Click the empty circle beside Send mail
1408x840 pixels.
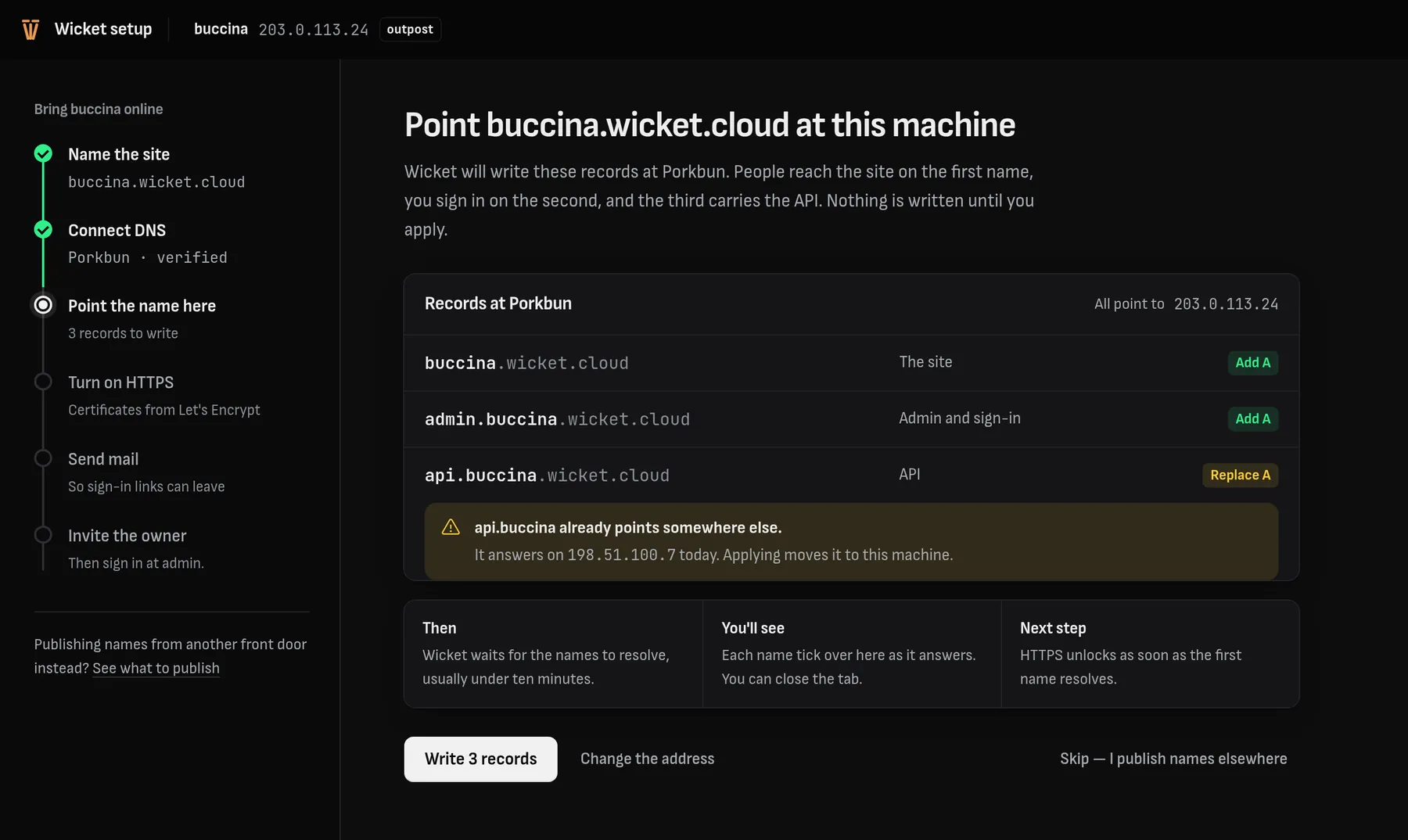point(43,458)
